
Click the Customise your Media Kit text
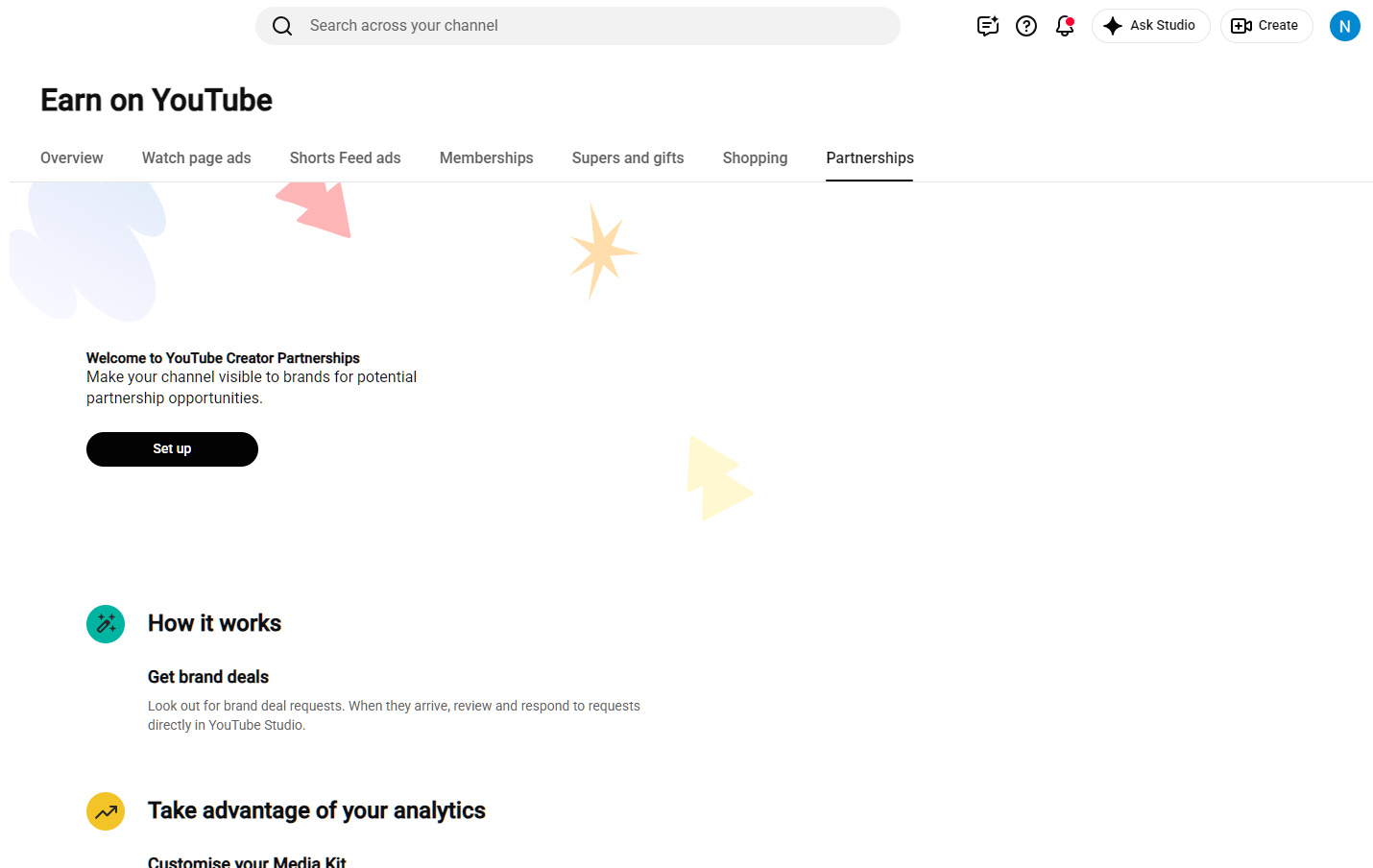click(x=247, y=861)
